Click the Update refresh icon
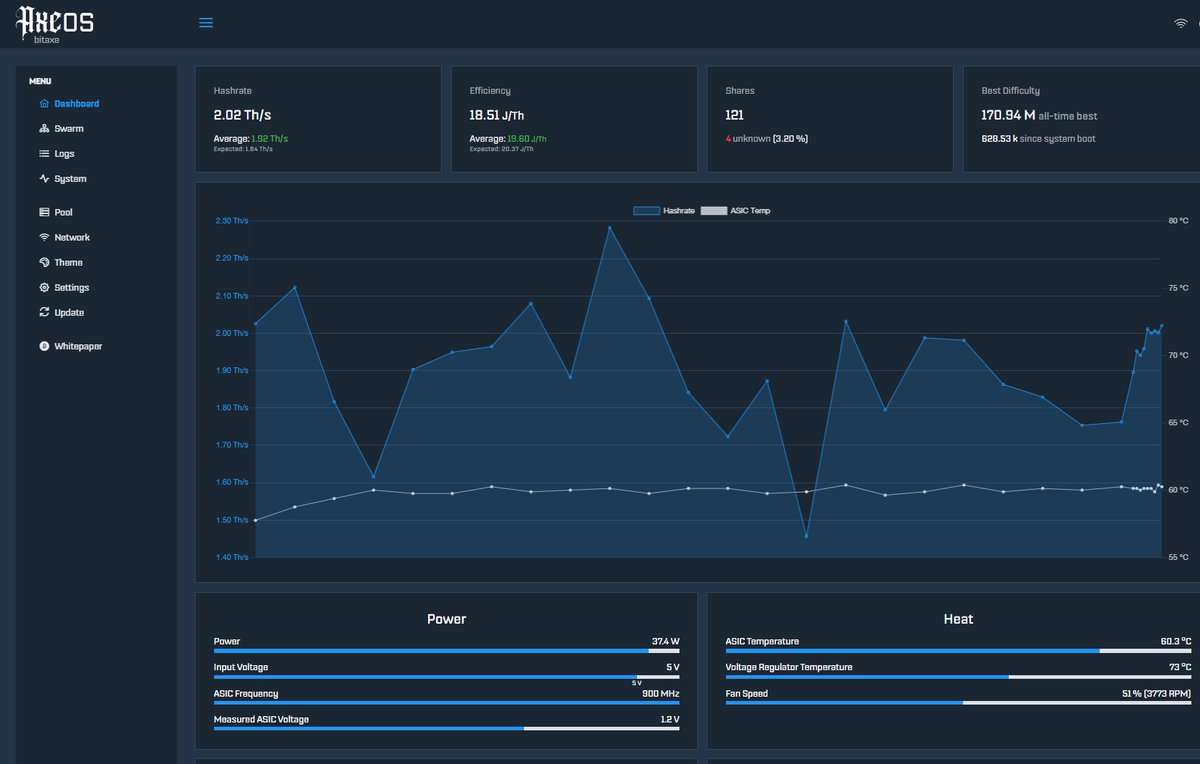1200x764 pixels. click(x=44, y=312)
